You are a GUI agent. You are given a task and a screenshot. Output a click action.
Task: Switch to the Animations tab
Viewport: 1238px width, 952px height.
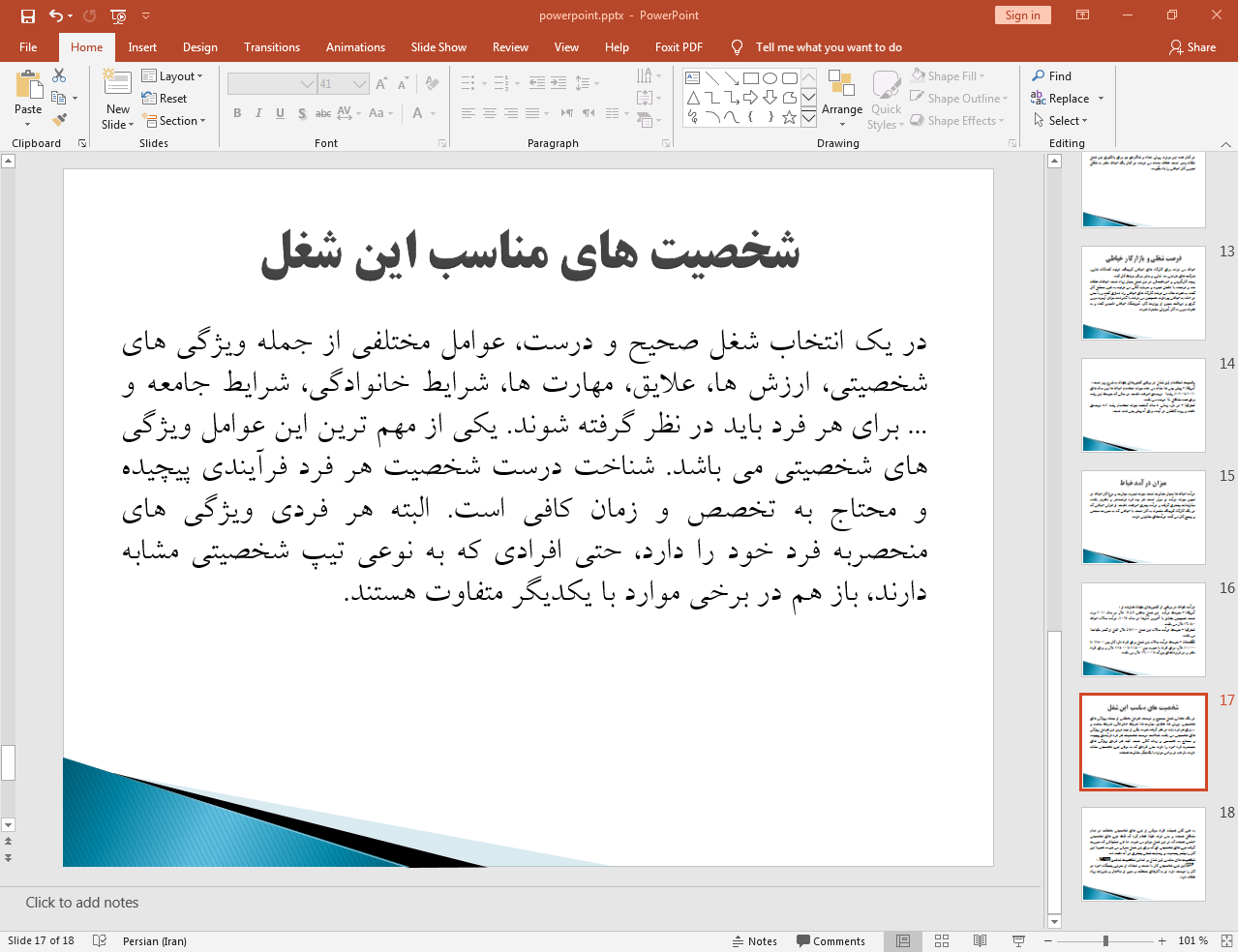[355, 46]
